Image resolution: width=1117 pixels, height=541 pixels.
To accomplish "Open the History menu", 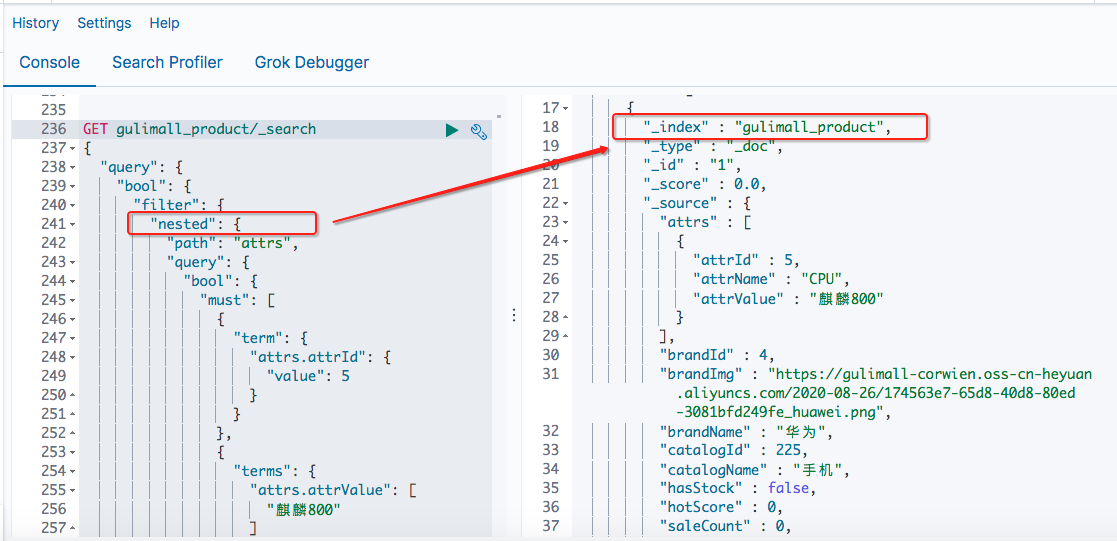I will click(x=35, y=23).
